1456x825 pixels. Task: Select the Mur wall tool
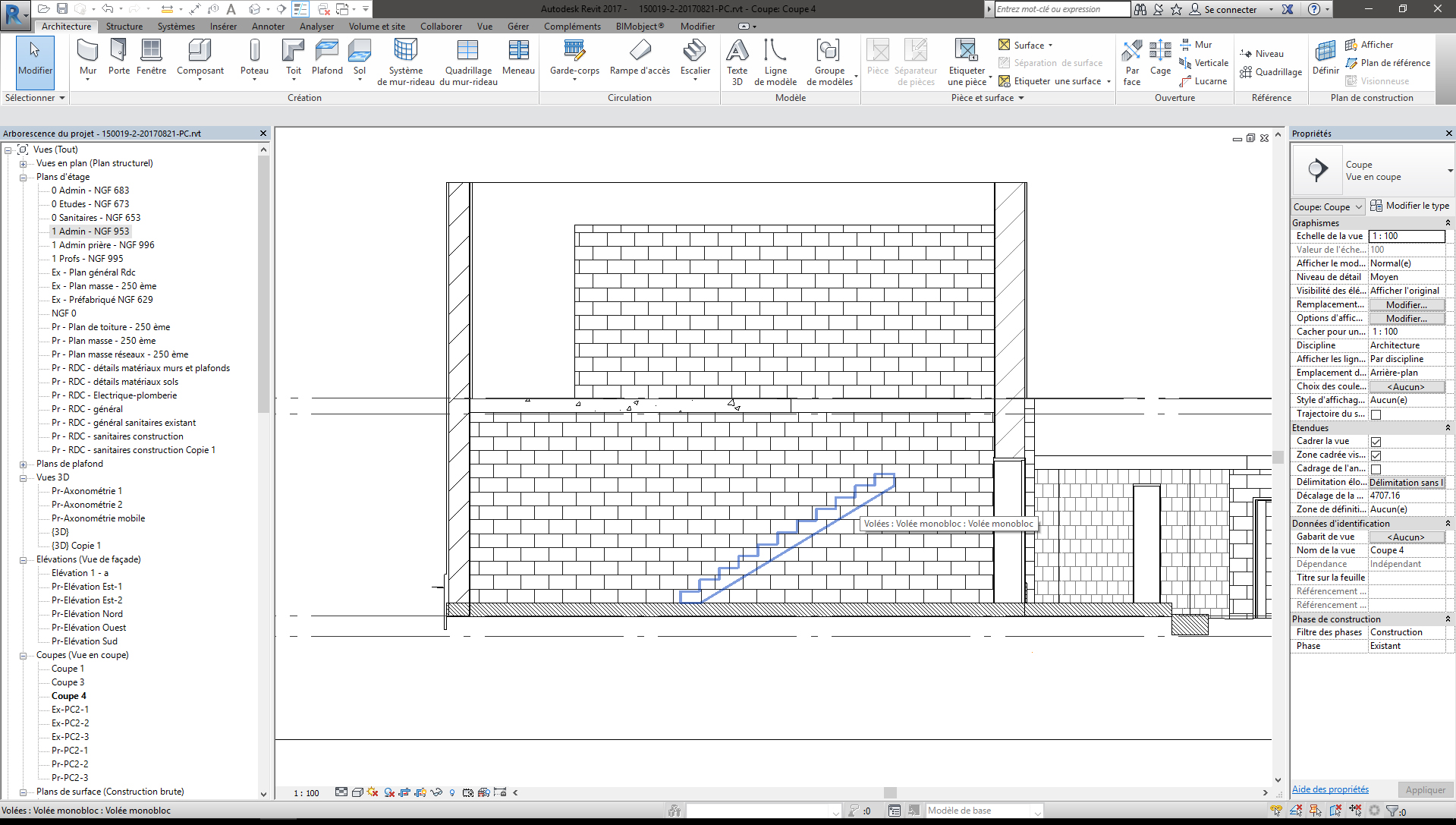pyautogui.click(x=88, y=59)
